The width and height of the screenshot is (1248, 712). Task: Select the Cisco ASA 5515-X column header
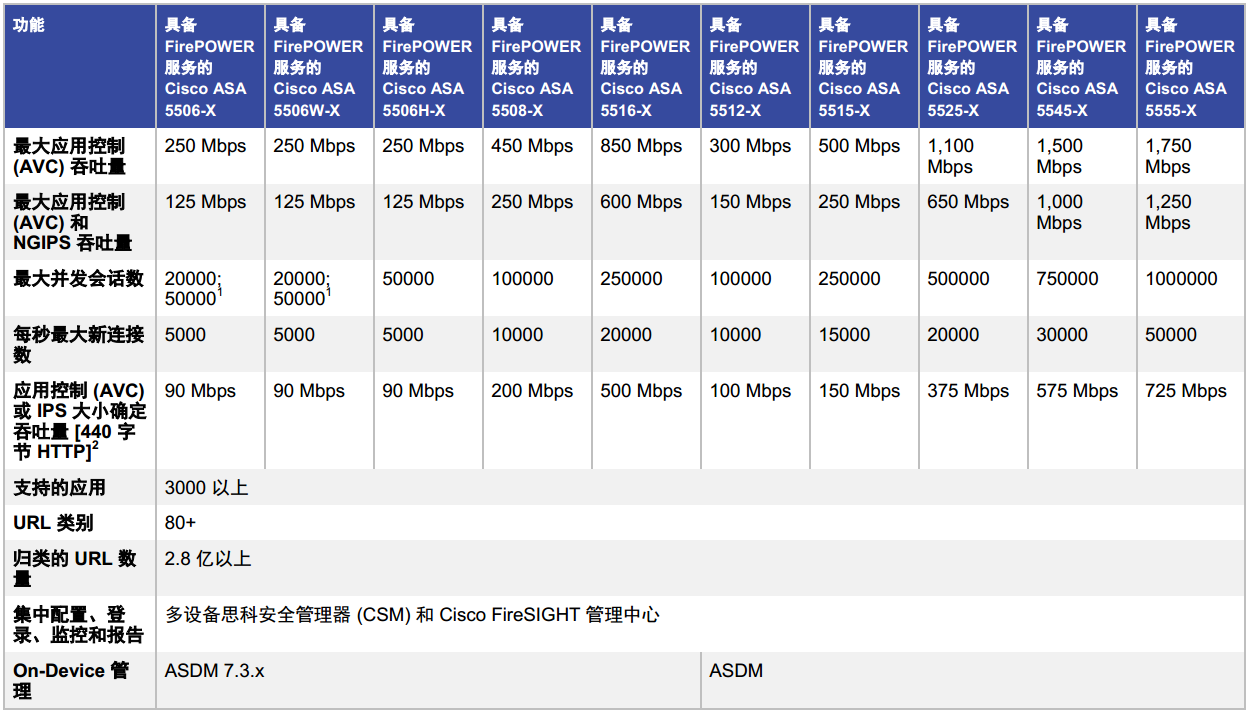click(864, 67)
